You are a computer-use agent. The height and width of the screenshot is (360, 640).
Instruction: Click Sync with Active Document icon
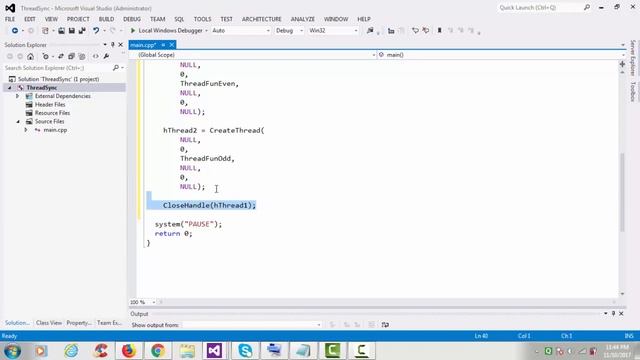click(x=61, y=56)
